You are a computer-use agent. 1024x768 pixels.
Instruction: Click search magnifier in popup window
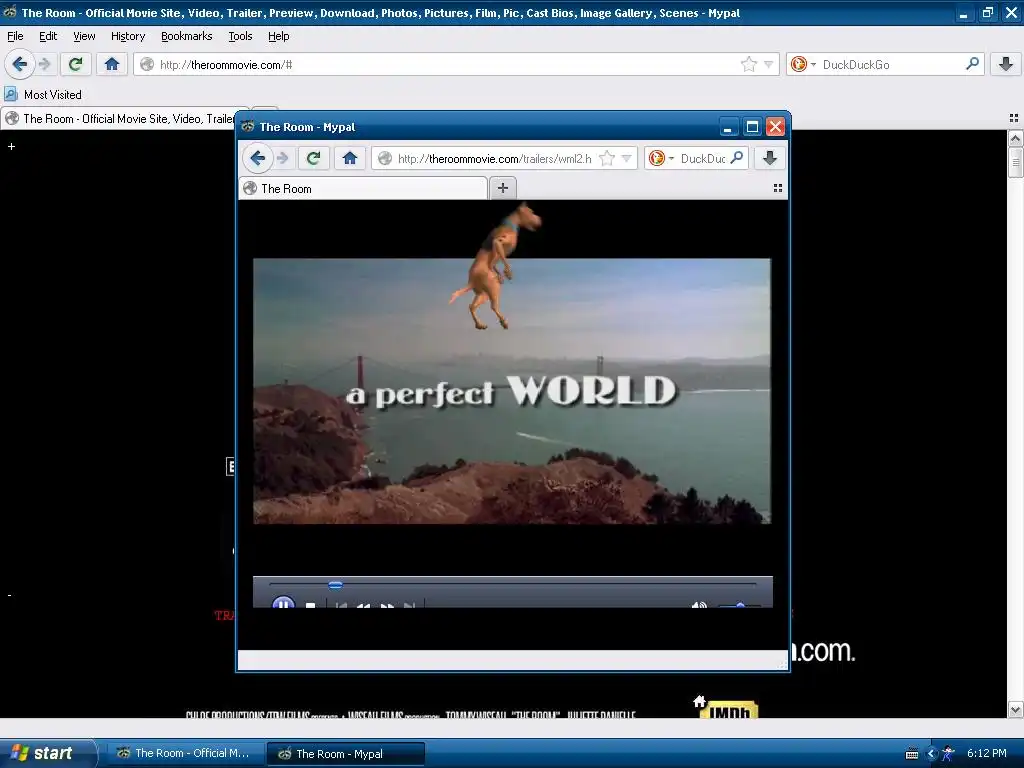point(737,157)
